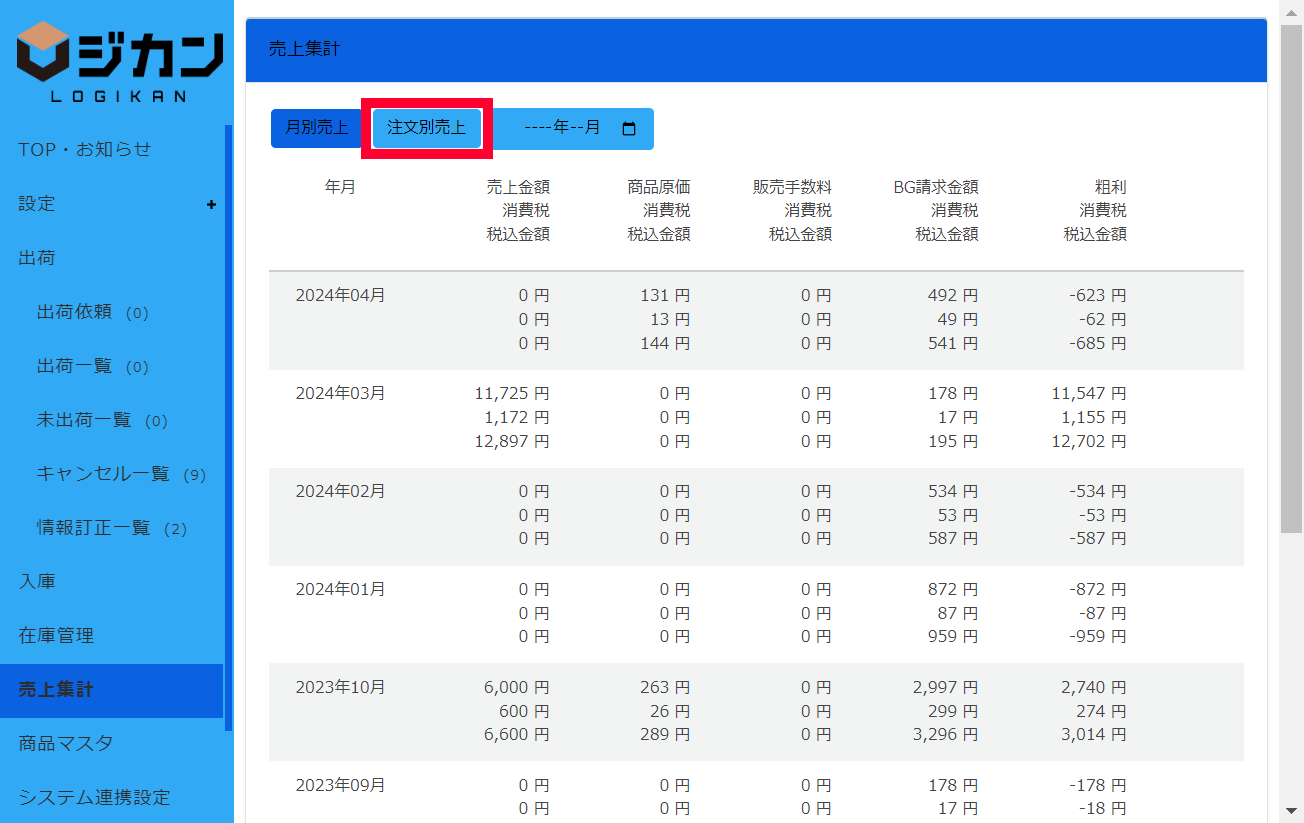
Task: Open calendar picker icon in month field
Action: click(x=629, y=128)
